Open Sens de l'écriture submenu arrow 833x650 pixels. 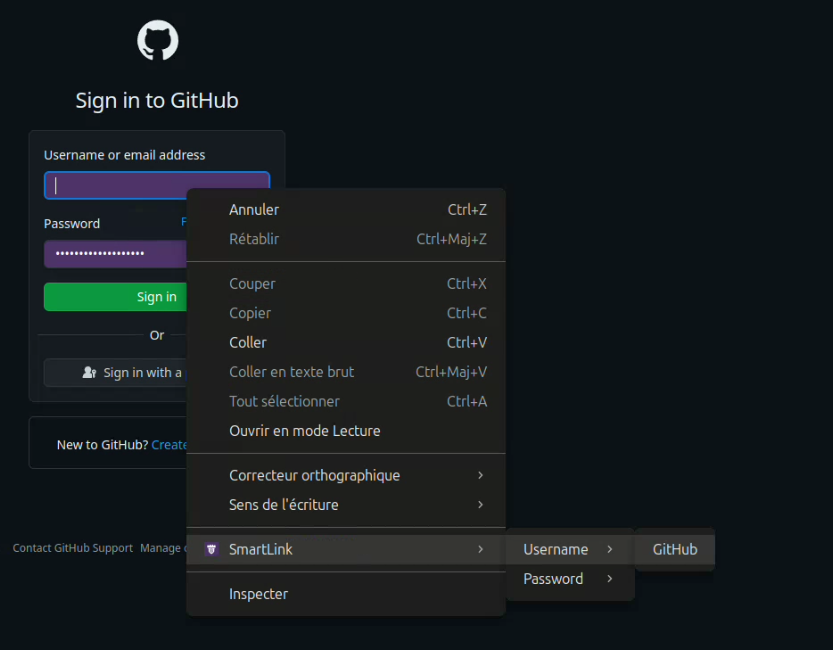pyautogui.click(x=480, y=505)
